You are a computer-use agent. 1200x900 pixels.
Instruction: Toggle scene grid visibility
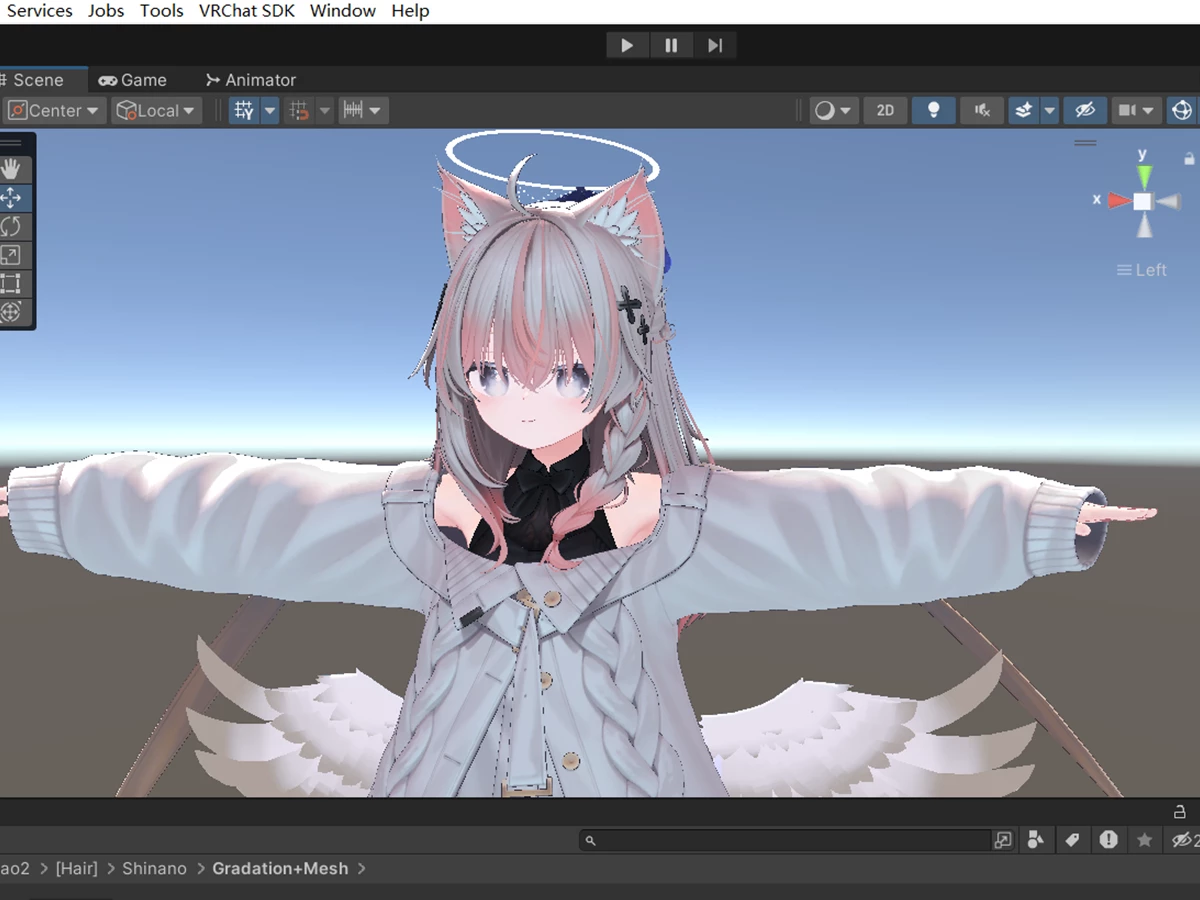[x=244, y=111]
